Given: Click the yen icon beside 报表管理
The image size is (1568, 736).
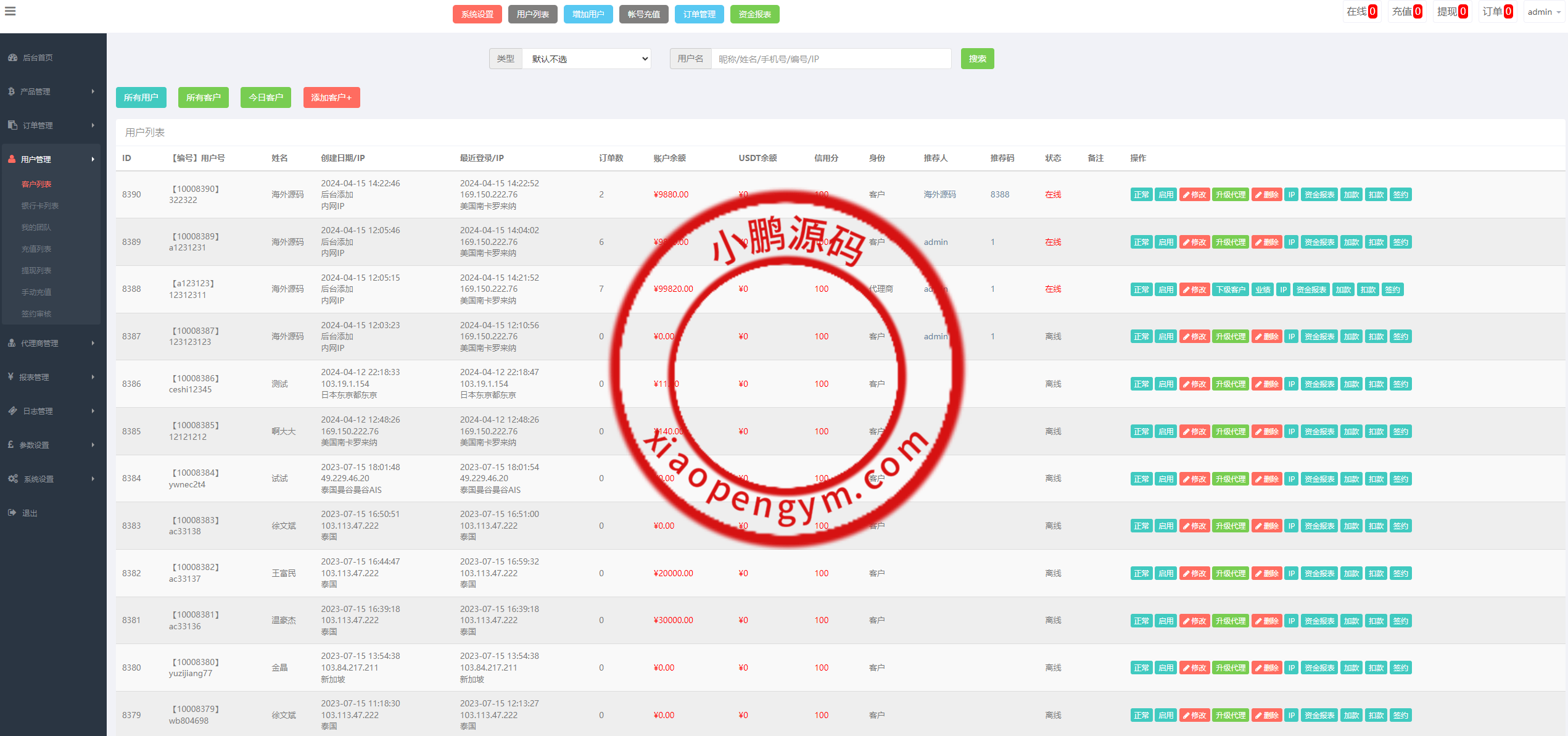Looking at the screenshot, I should (11, 377).
